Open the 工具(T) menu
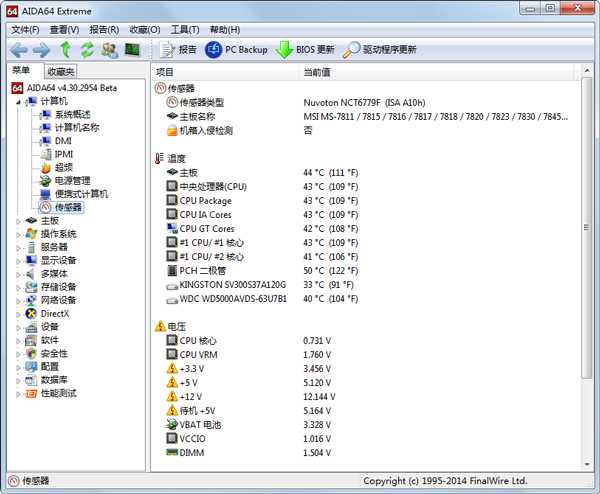The width and height of the screenshot is (600, 494). pyautogui.click(x=185, y=30)
